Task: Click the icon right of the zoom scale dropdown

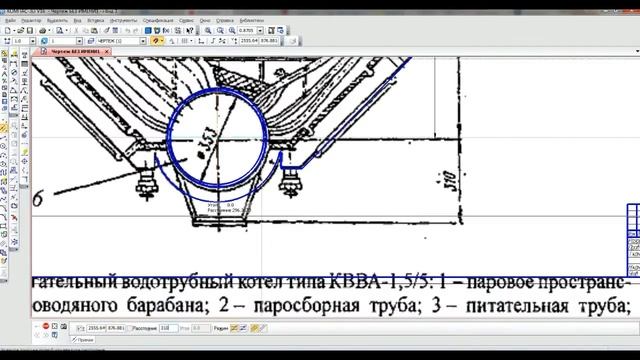Action: tap(271, 31)
